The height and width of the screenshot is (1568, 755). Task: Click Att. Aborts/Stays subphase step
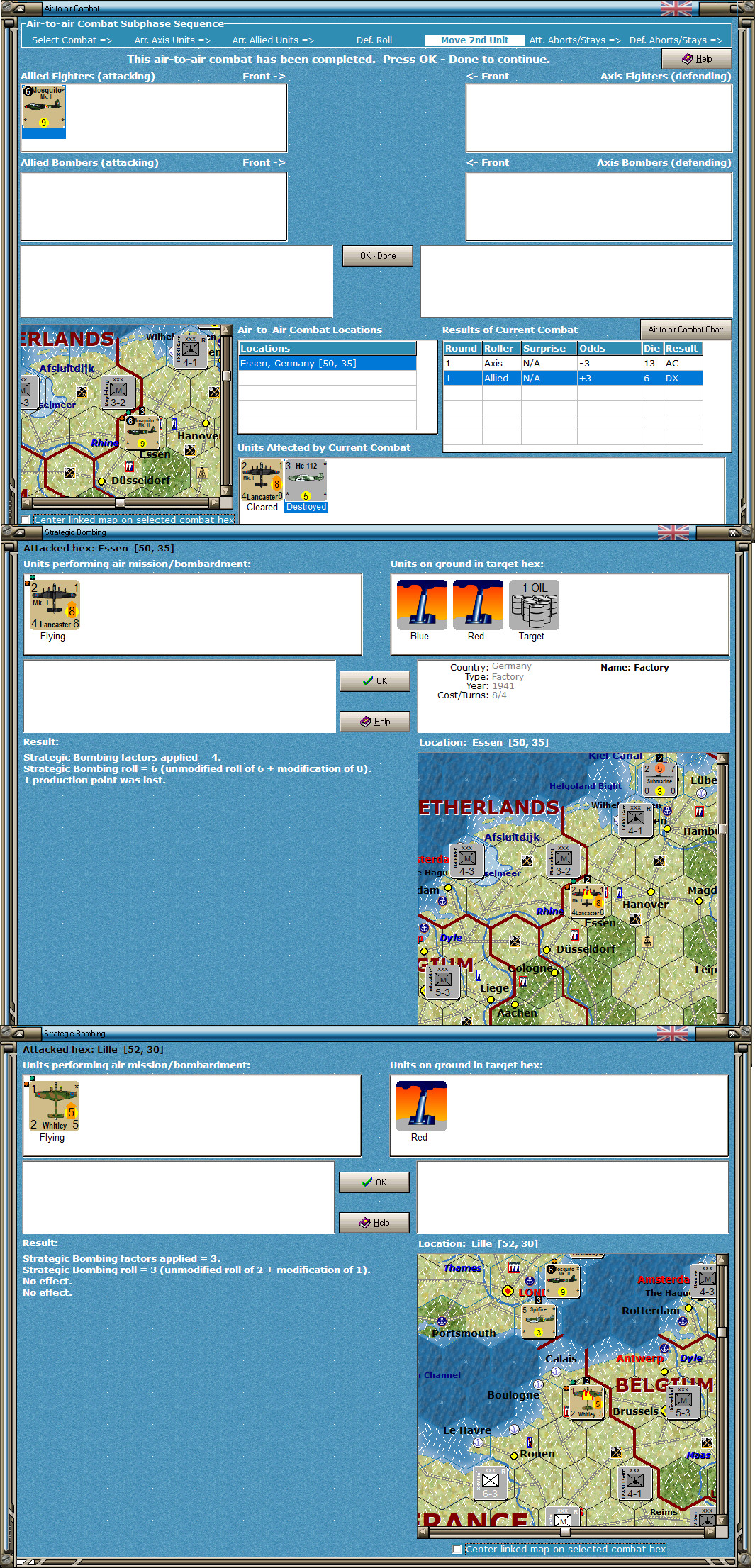point(575,40)
